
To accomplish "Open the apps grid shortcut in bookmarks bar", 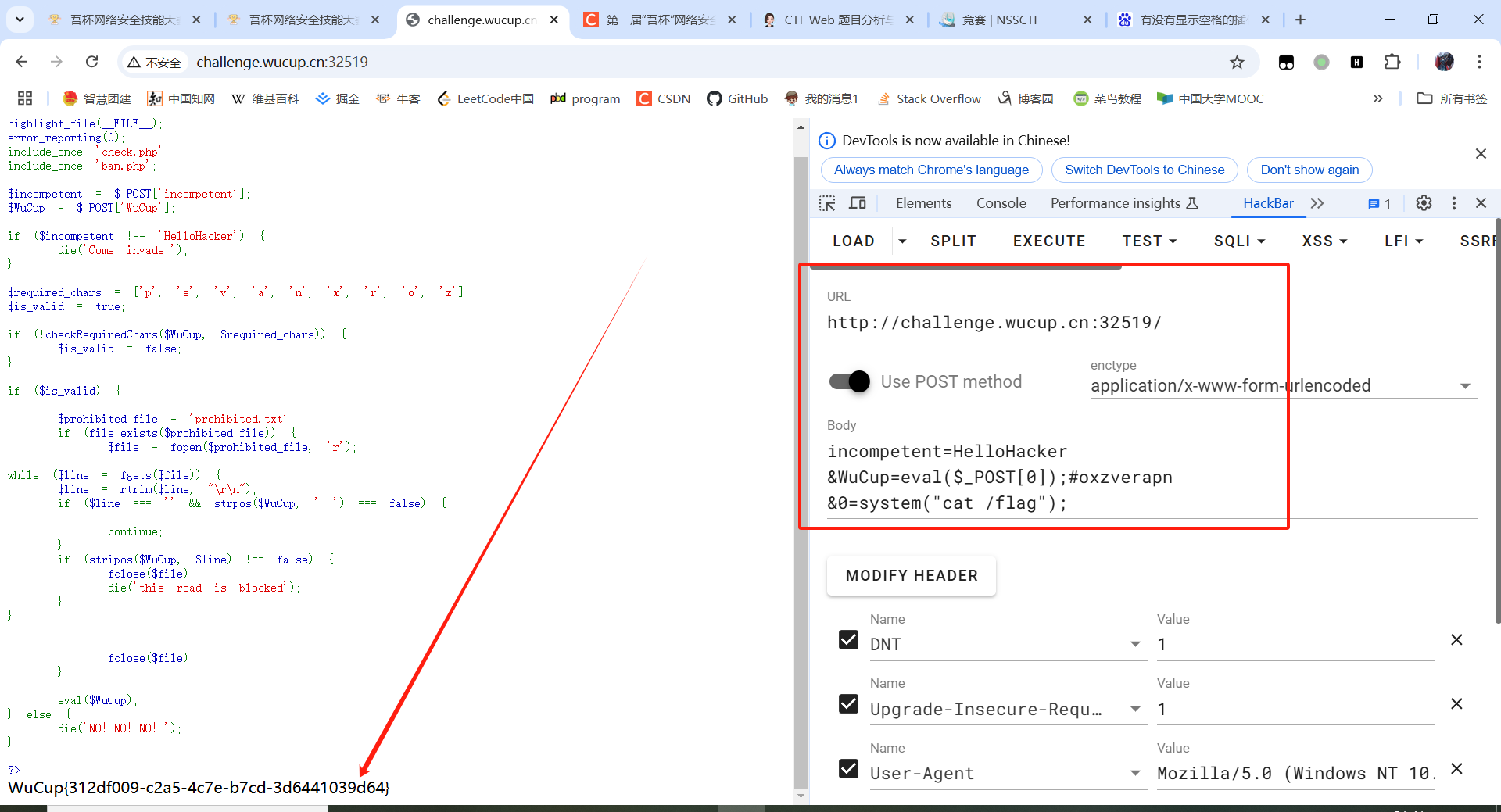I will pyautogui.click(x=25, y=98).
